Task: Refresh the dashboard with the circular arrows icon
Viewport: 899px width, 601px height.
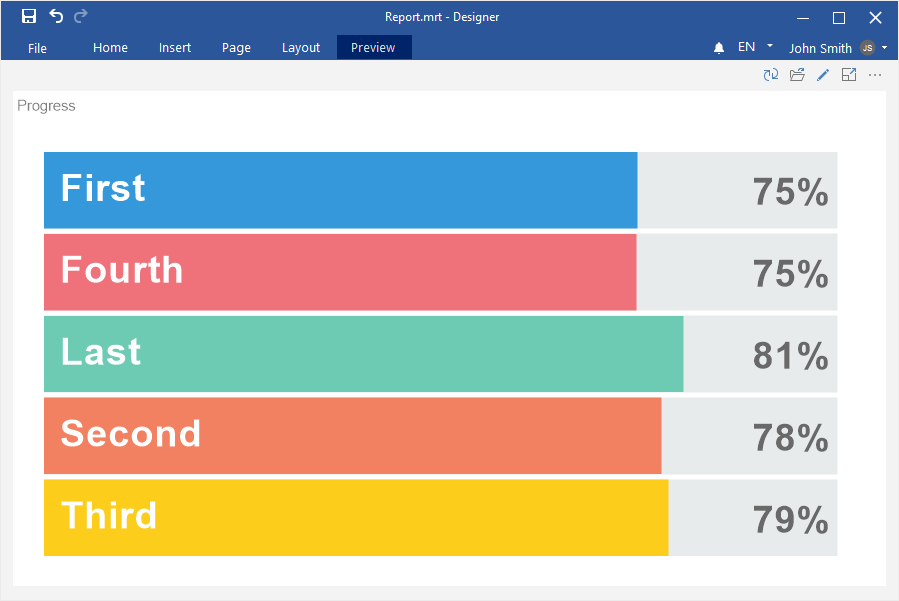Action: coord(771,75)
